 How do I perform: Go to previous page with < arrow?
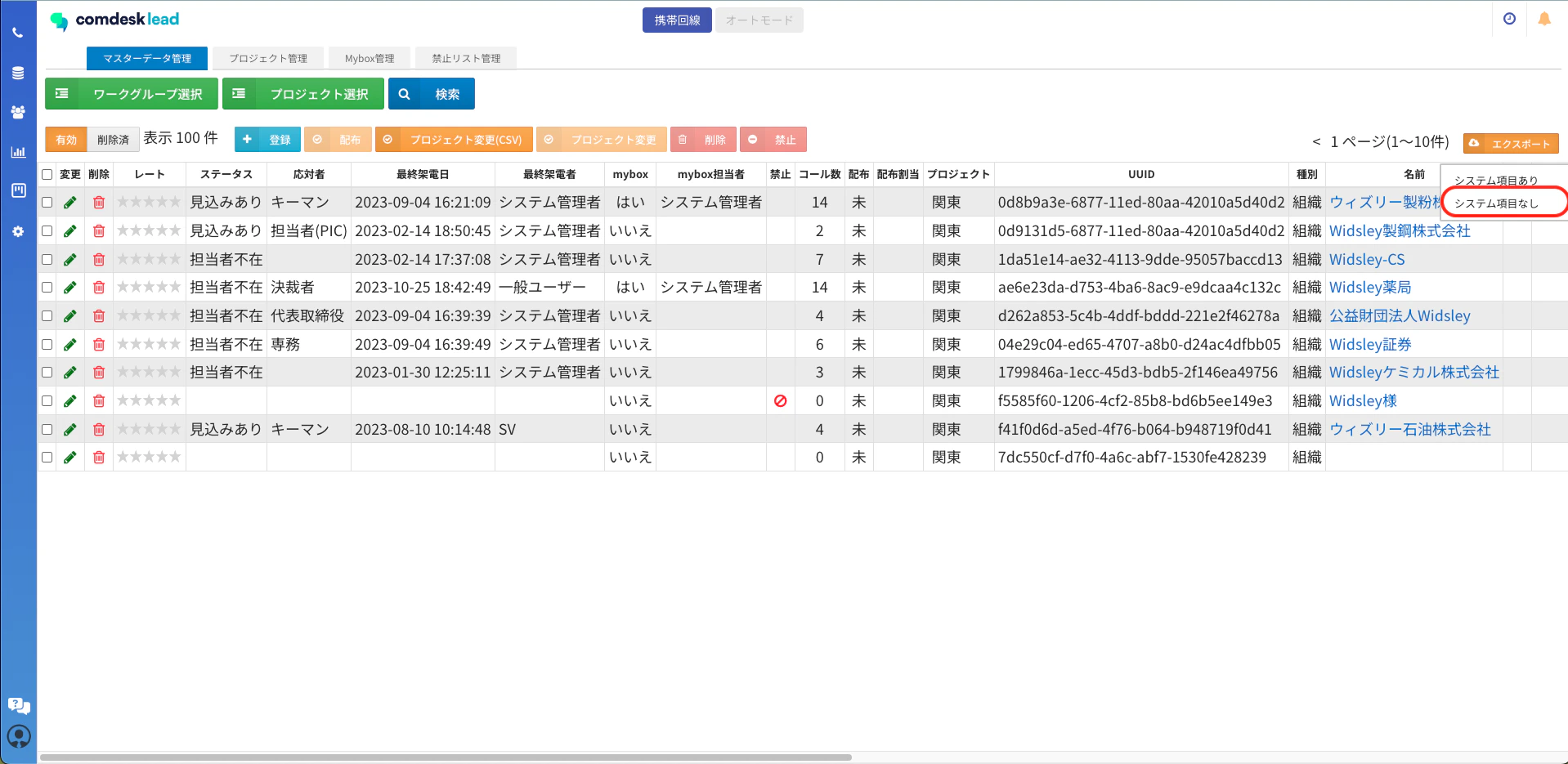click(x=1316, y=142)
